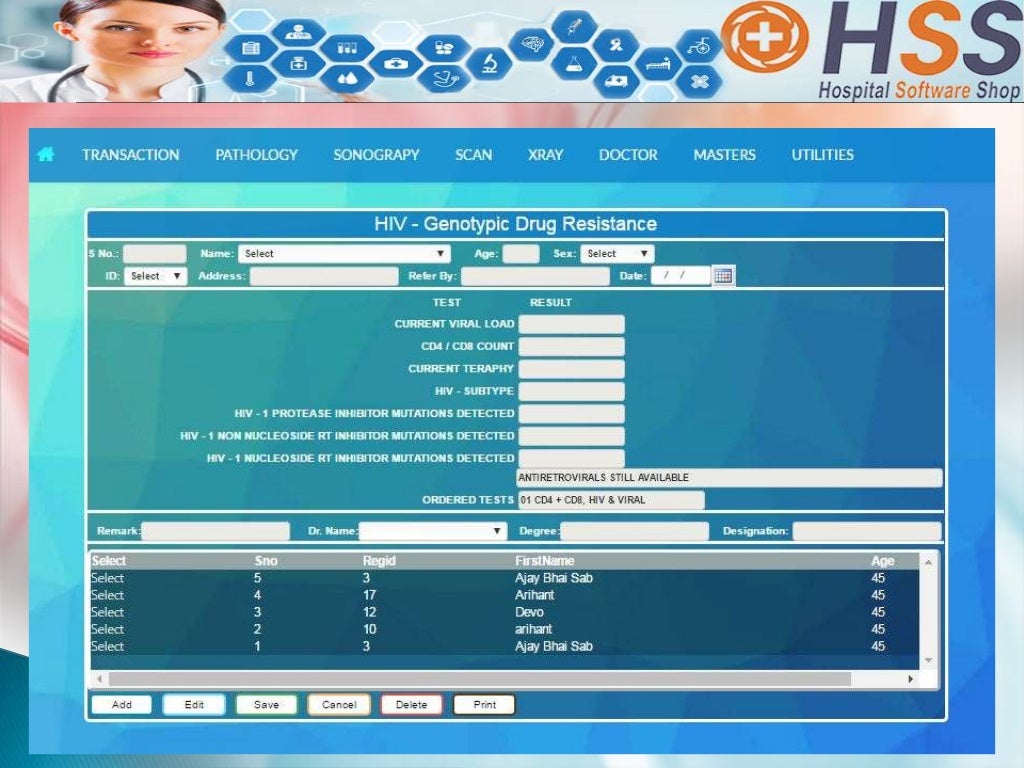Open the DOCTOR menu

(x=628, y=155)
